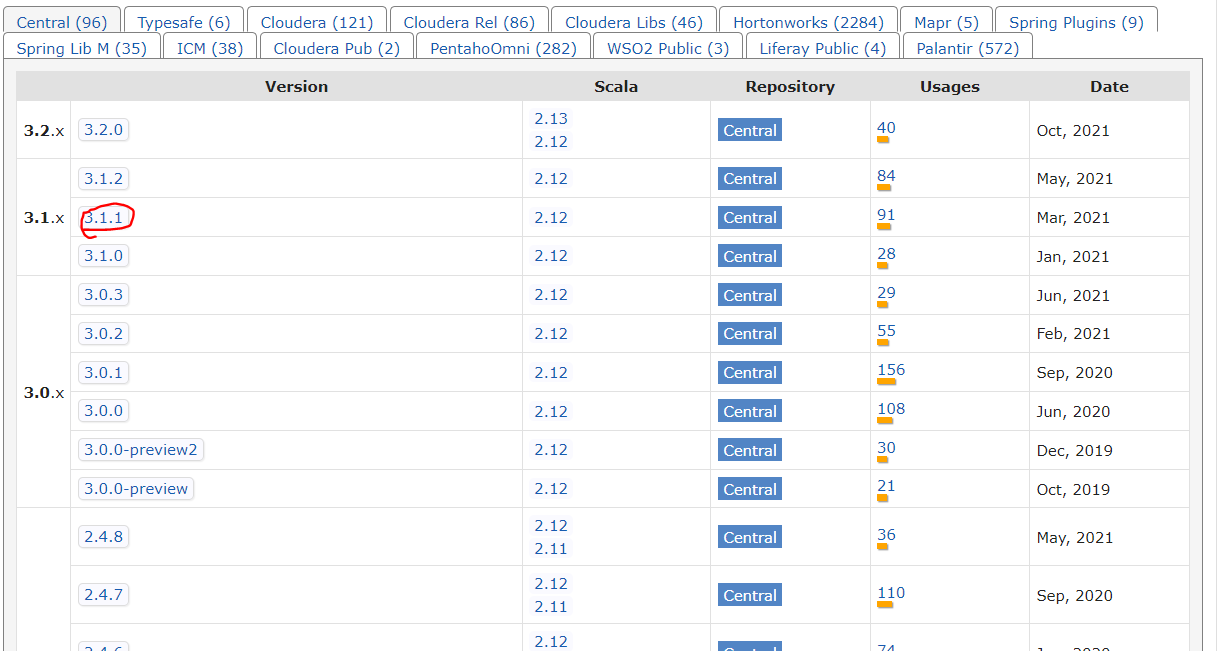
Task: Open the 40 usages link
Action: coord(886,127)
